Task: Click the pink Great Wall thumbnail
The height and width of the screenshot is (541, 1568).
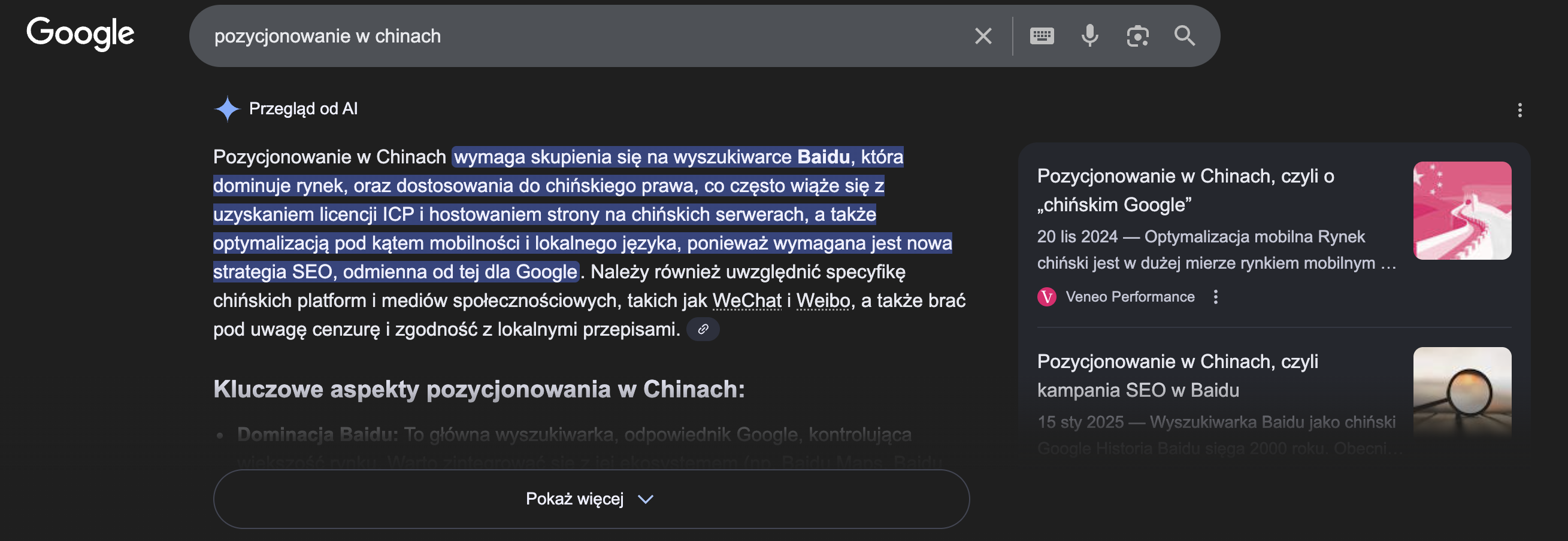Action: (x=1461, y=211)
